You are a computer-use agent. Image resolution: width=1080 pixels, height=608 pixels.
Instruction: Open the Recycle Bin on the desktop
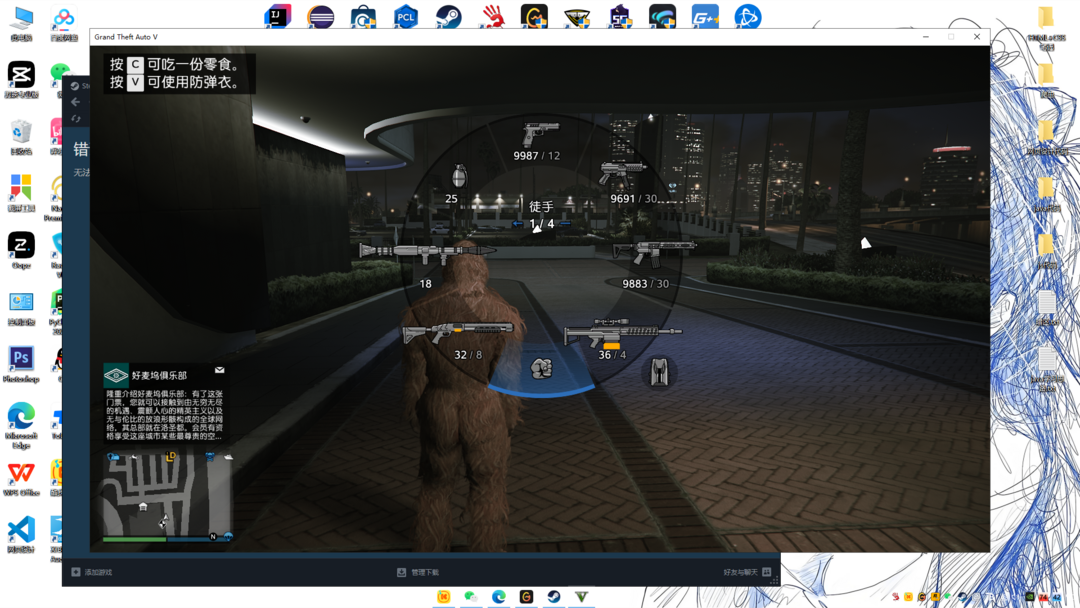(21, 136)
